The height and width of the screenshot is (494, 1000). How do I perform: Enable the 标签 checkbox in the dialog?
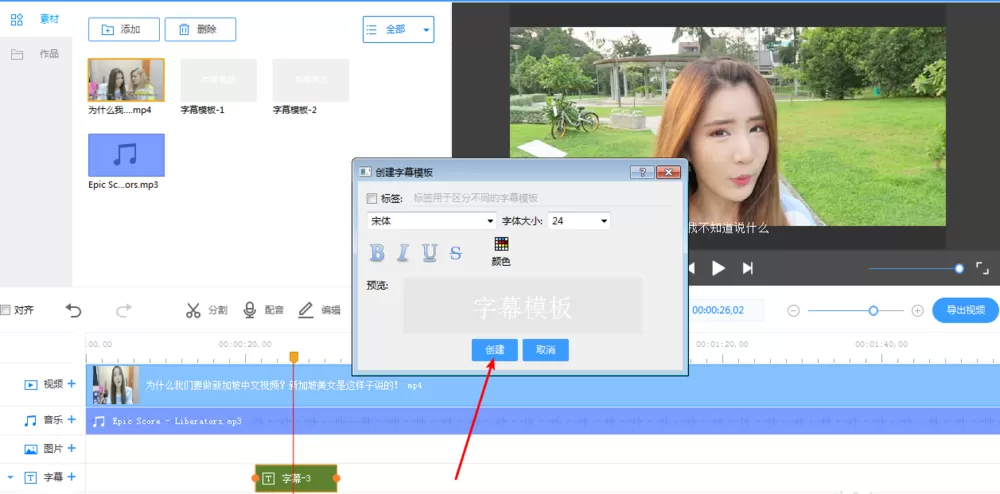[372, 198]
